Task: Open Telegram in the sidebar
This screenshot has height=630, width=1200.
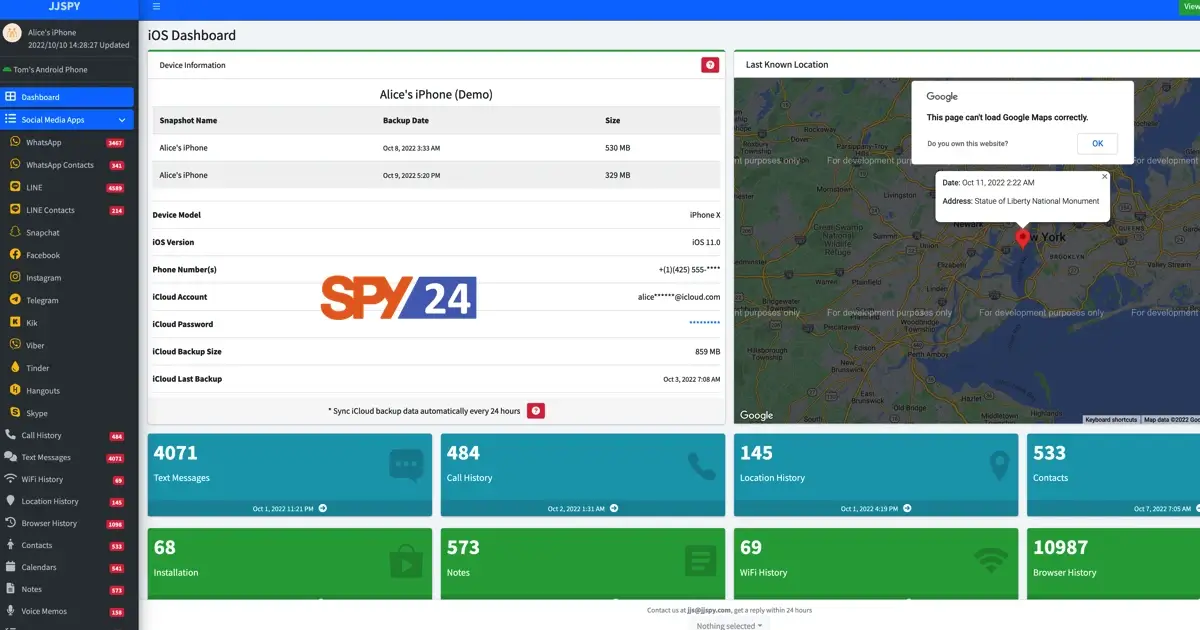Action: (x=68, y=300)
